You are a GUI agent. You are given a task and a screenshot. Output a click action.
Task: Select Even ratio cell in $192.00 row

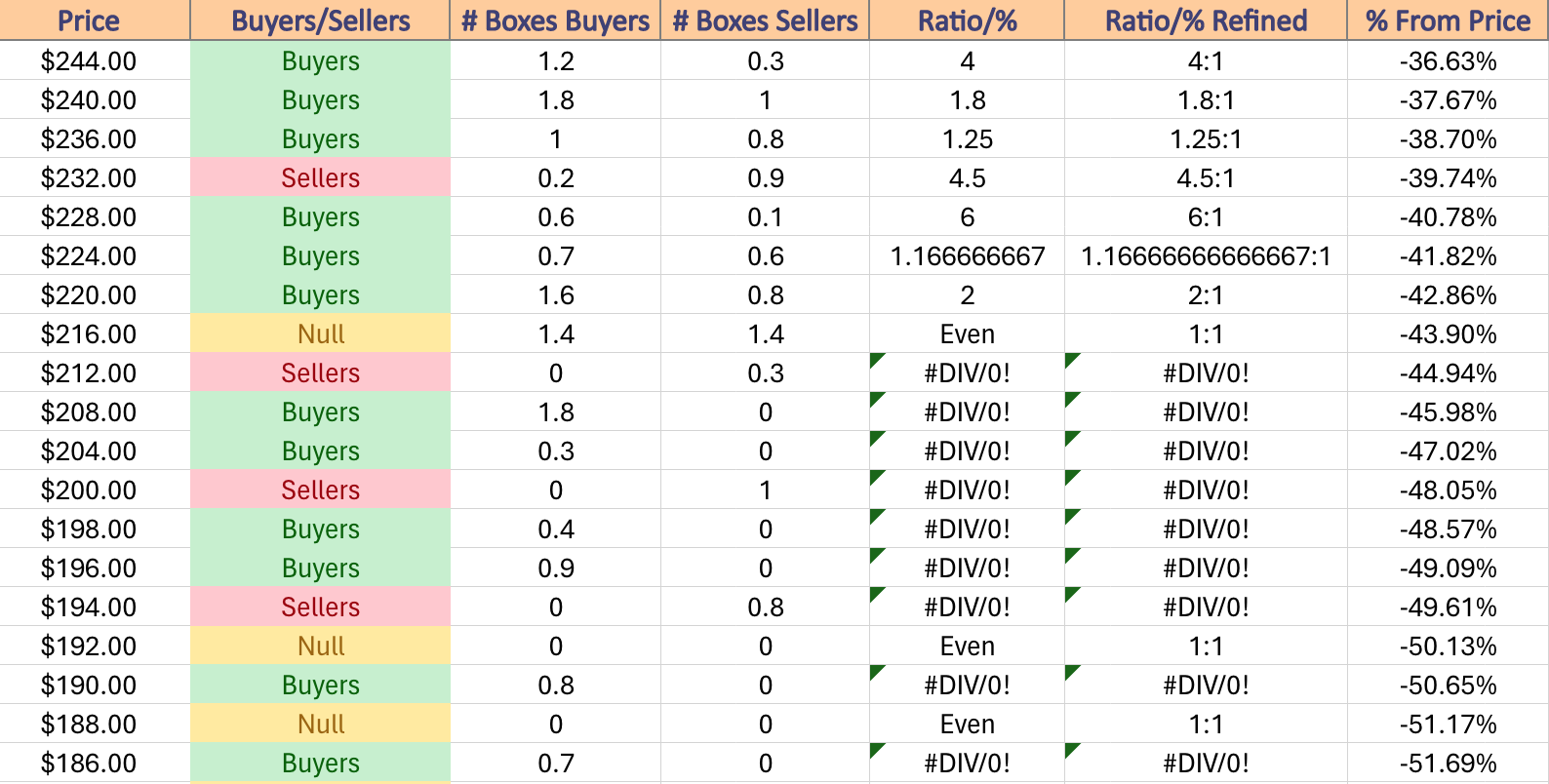coord(968,646)
